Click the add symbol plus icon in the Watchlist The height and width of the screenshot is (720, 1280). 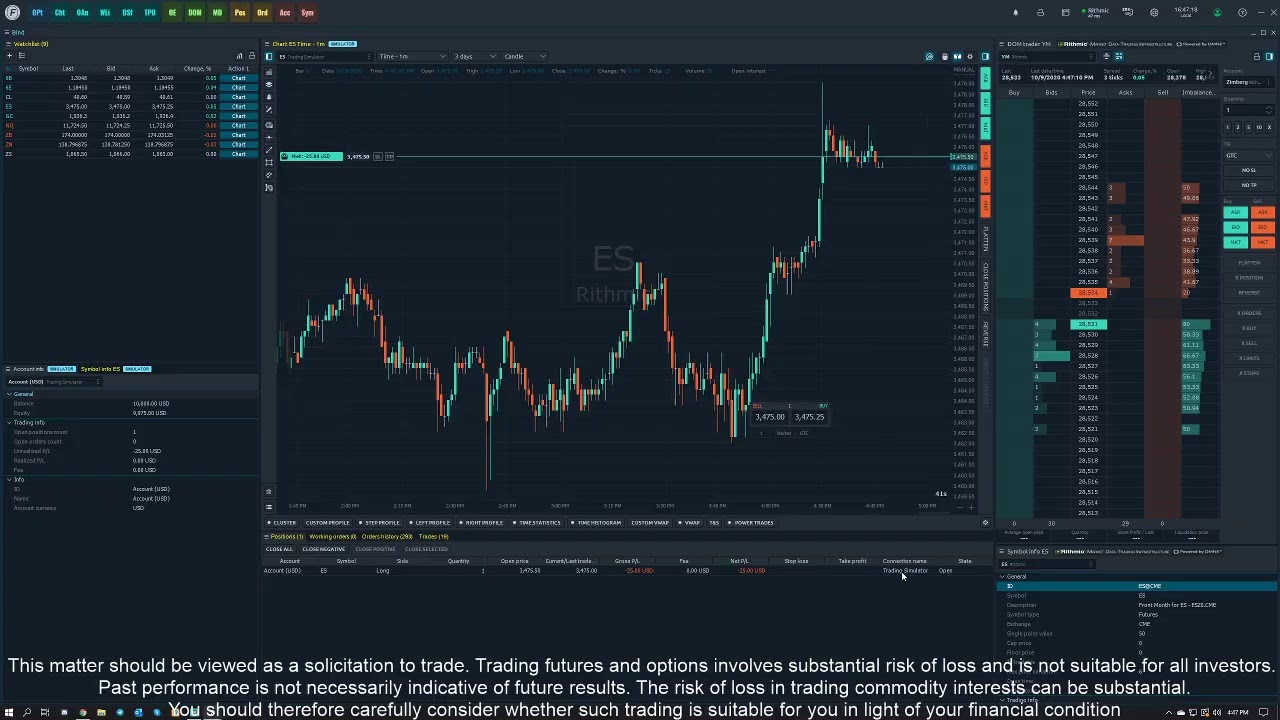[9, 56]
